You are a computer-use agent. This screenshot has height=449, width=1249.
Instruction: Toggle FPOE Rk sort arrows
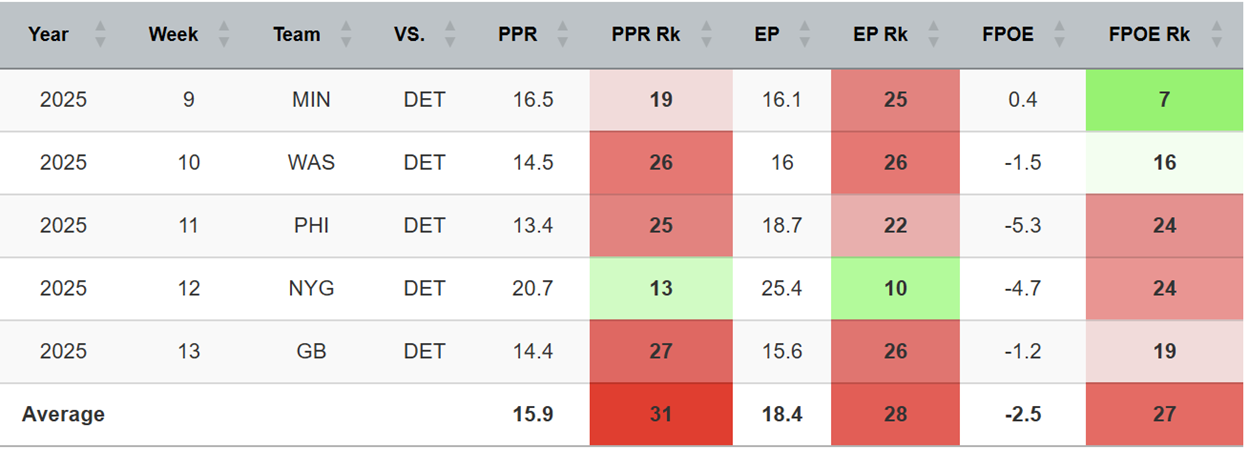point(1216,34)
